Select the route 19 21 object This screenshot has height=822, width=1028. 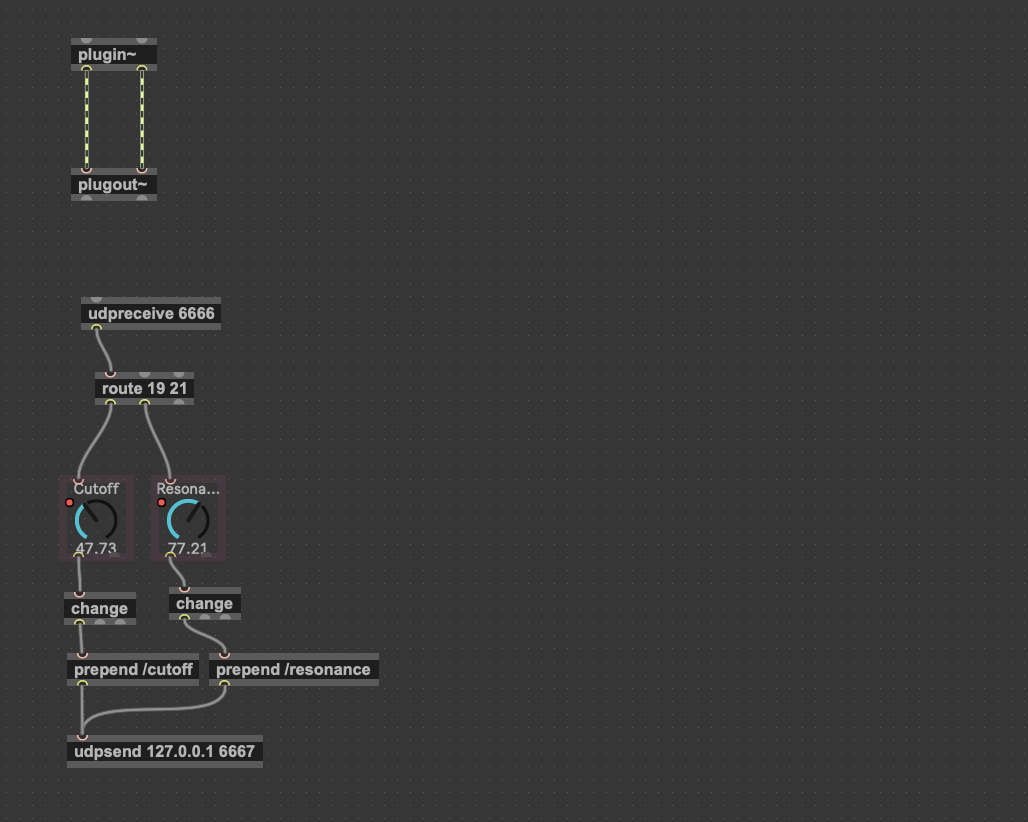144,389
